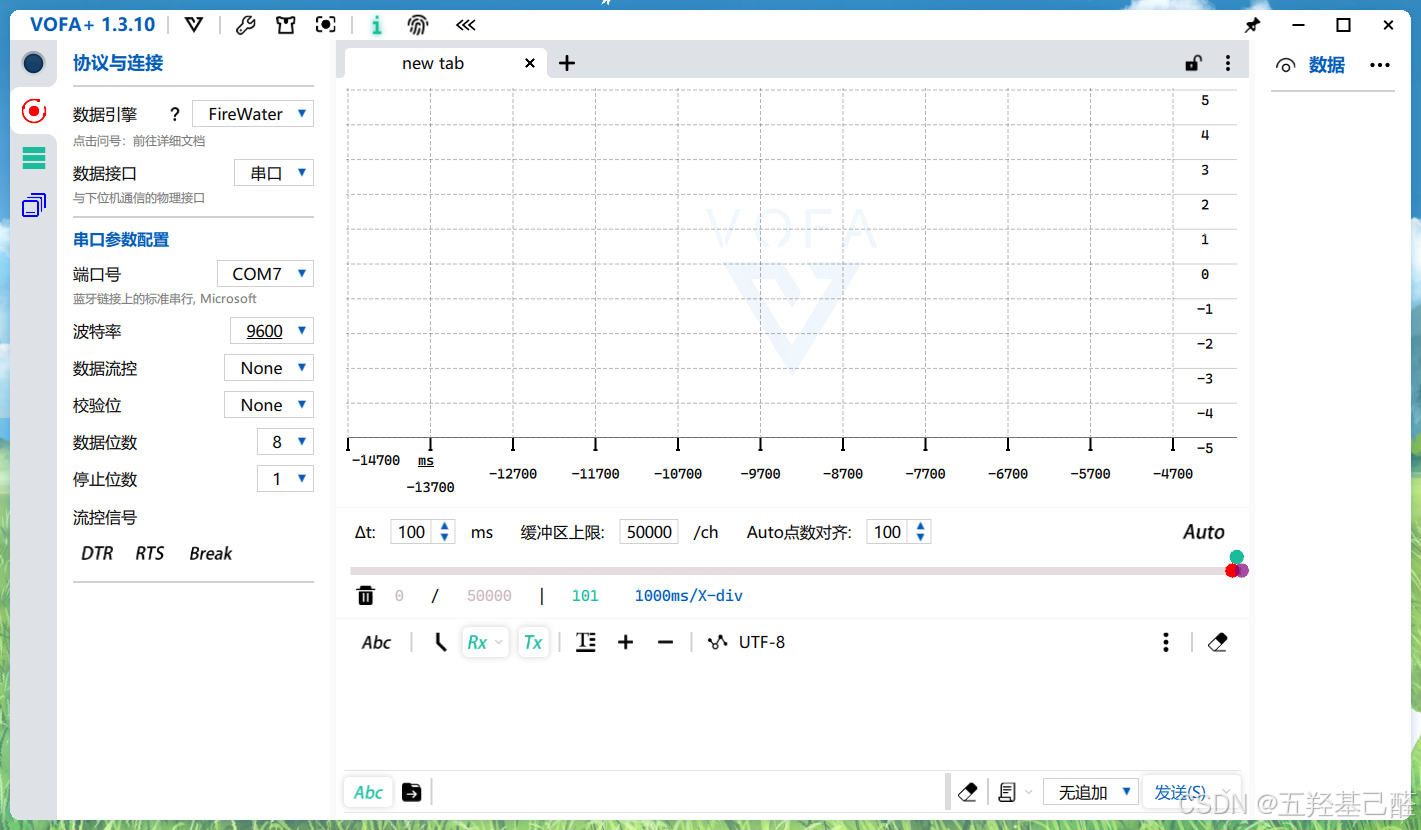Open the FireWater data engine dropdown
This screenshot has height=830, width=1421.
tap(252, 113)
